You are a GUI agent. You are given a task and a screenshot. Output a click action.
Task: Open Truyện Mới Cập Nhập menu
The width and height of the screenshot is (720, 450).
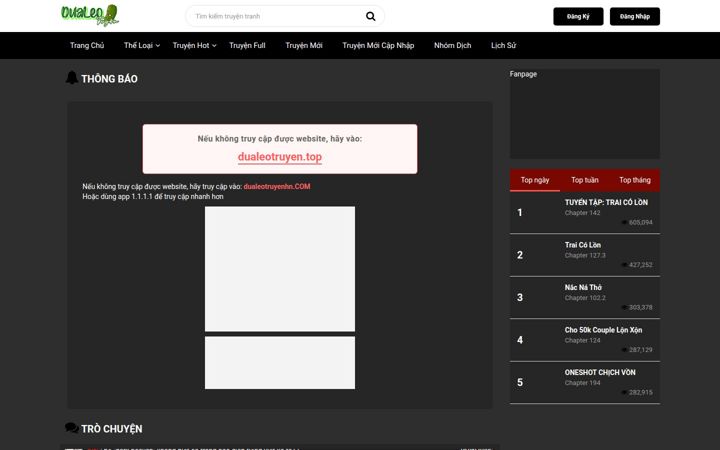378,45
